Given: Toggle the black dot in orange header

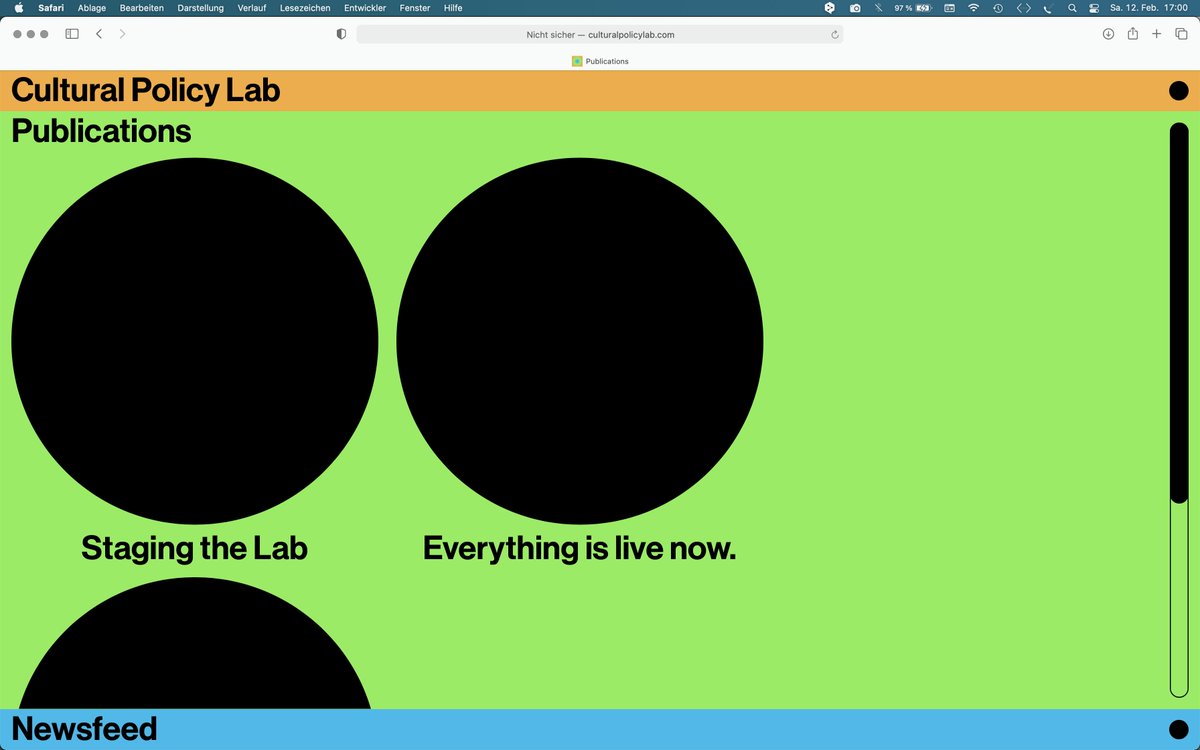Looking at the screenshot, I should [x=1179, y=91].
